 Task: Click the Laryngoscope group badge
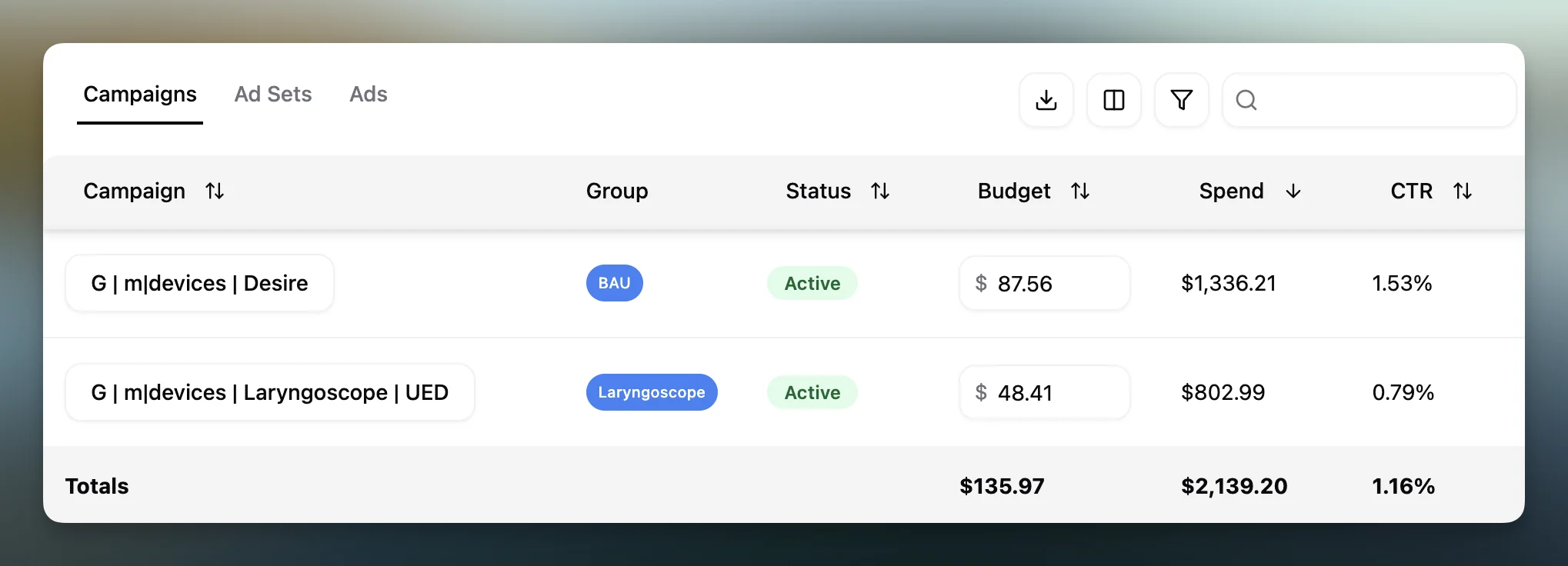(x=652, y=392)
